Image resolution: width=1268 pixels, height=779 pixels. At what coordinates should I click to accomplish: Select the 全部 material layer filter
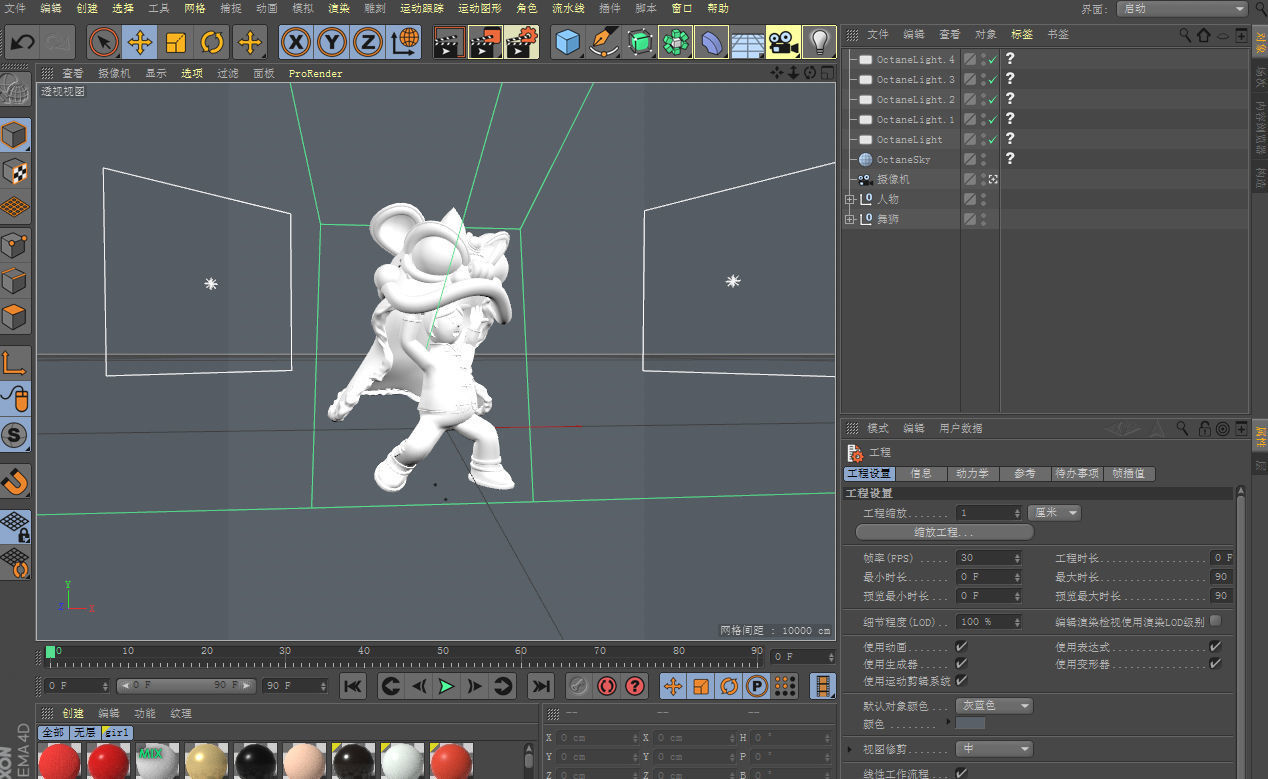52,732
